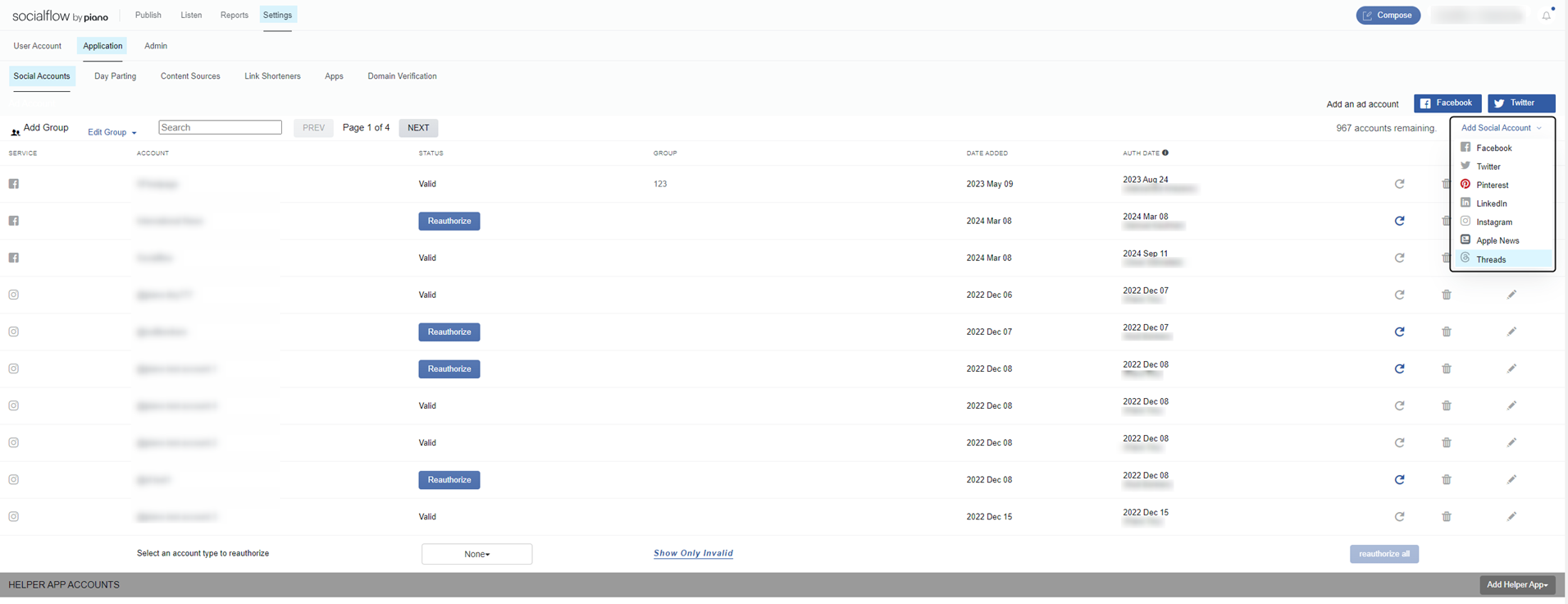
Task: Open the Add Helper App dropdown
Action: 1517,584
